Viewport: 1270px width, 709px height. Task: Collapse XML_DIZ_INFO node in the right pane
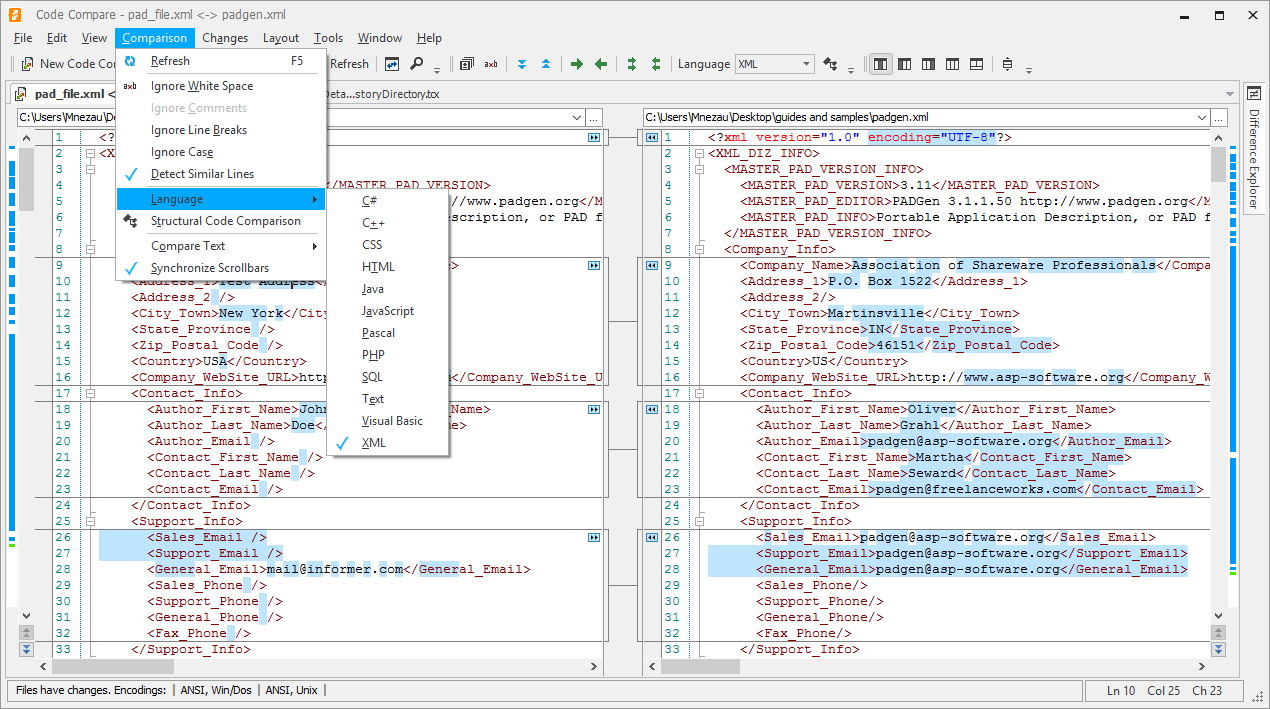coord(699,153)
